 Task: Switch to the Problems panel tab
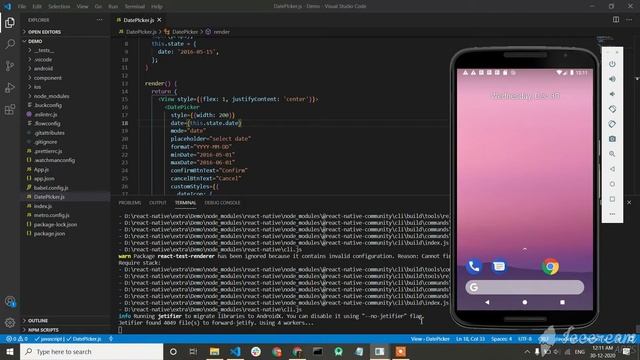point(129,203)
